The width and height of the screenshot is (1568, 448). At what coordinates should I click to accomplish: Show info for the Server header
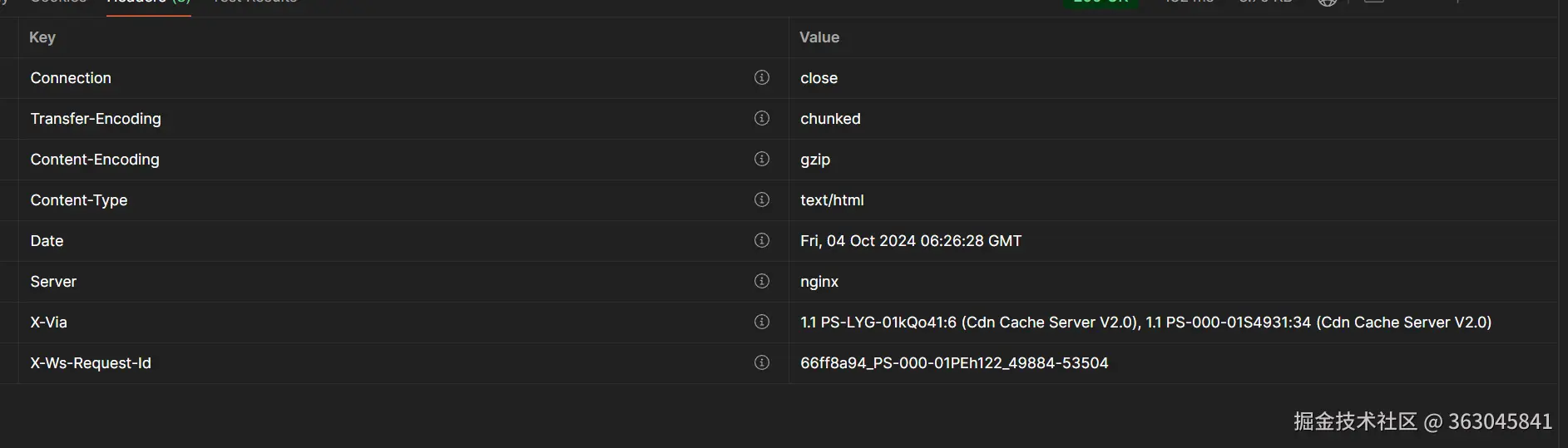pyautogui.click(x=761, y=281)
